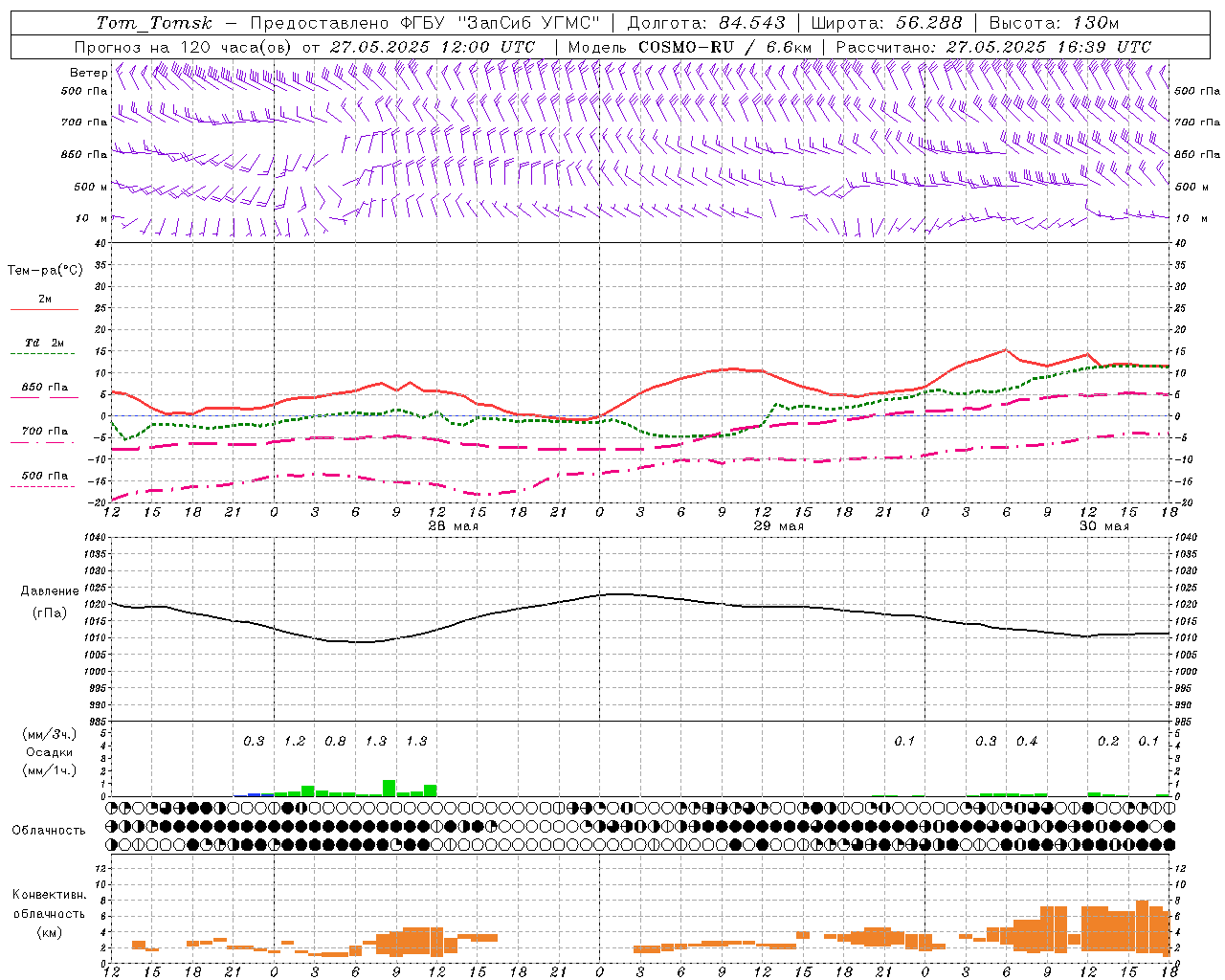Select the Прогноз на 120 часа(ов) text

[184, 47]
